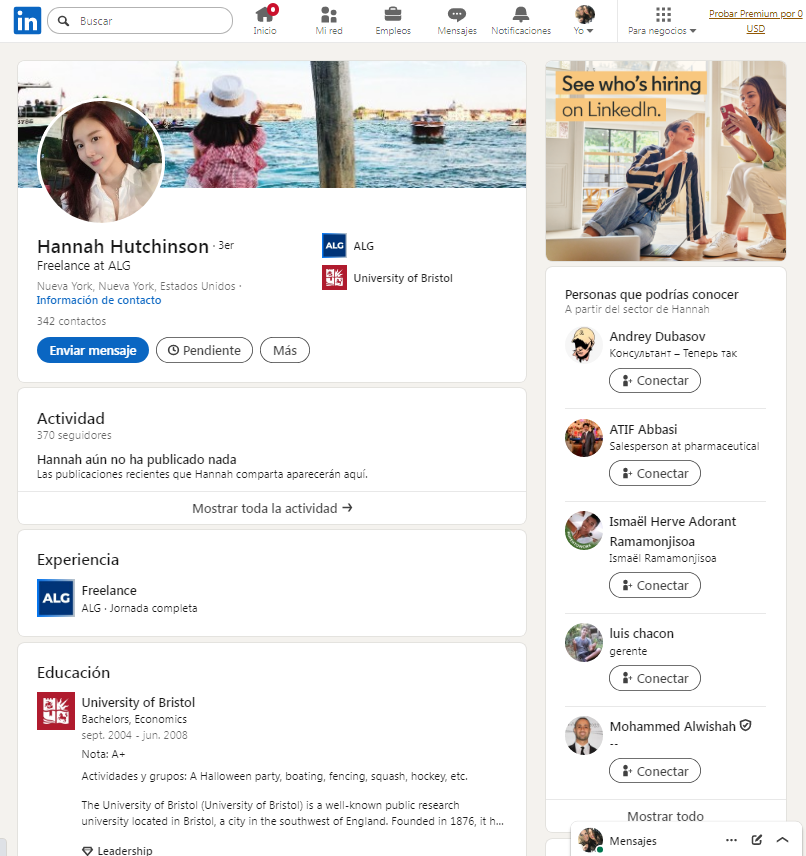Connect with Mohammed Alwishah

tap(655, 771)
